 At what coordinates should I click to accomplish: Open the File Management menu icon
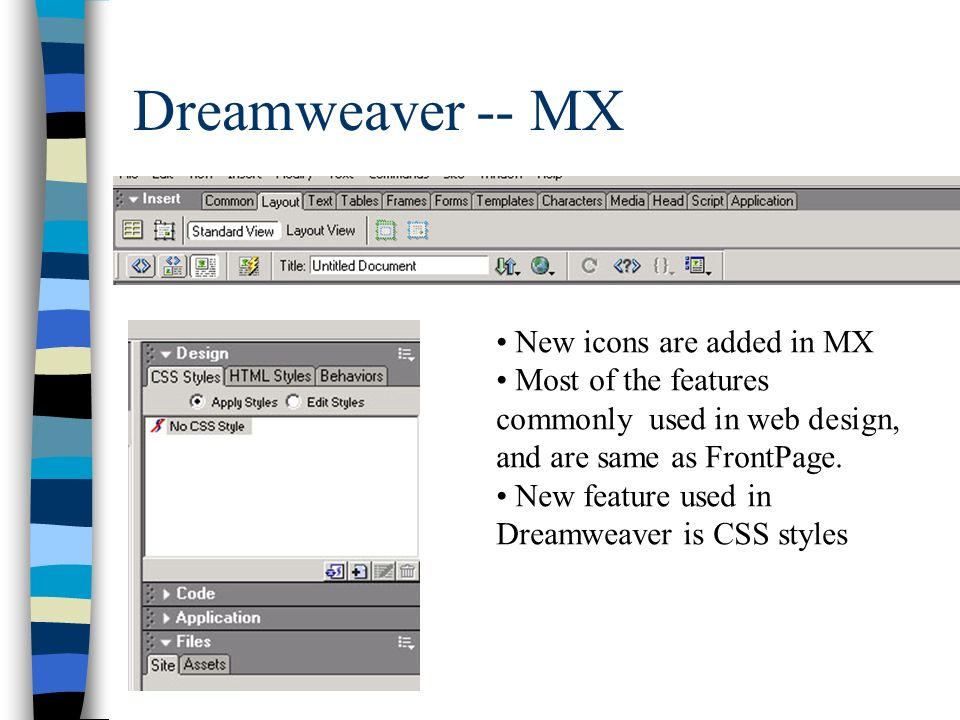point(507,266)
